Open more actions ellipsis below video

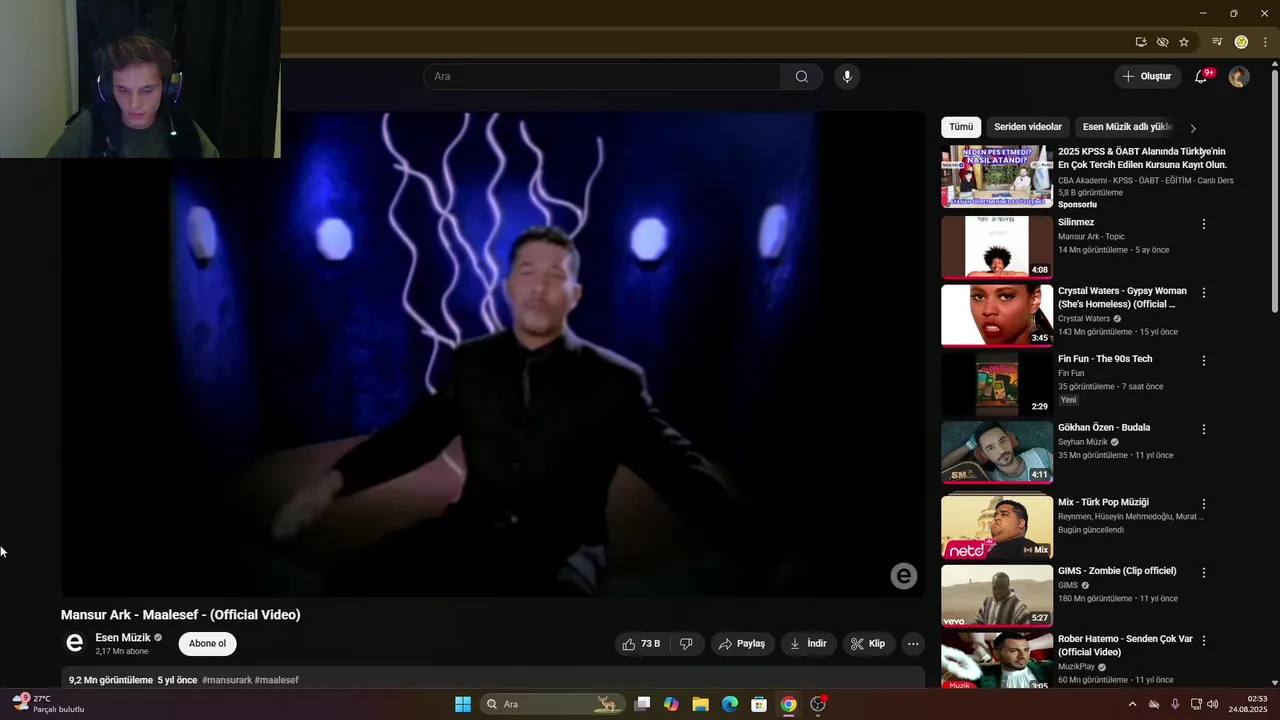(x=913, y=644)
